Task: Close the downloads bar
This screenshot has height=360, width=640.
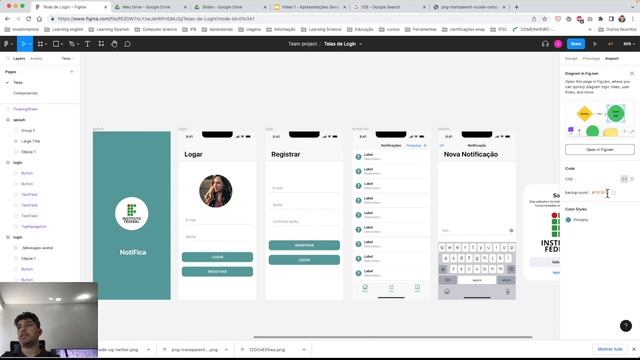Action: 633,349
